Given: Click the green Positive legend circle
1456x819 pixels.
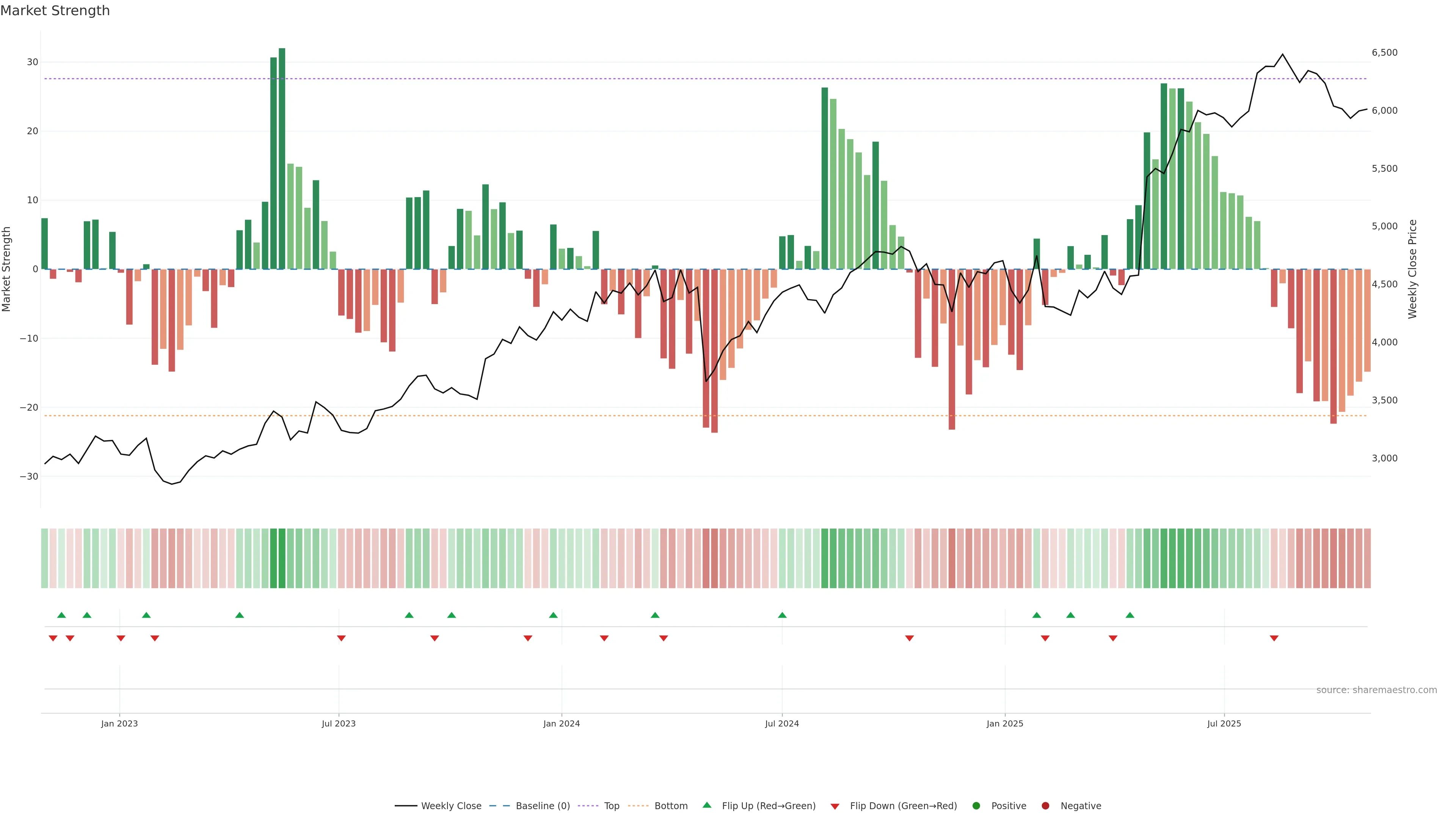Looking at the screenshot, I should (976, 806).
